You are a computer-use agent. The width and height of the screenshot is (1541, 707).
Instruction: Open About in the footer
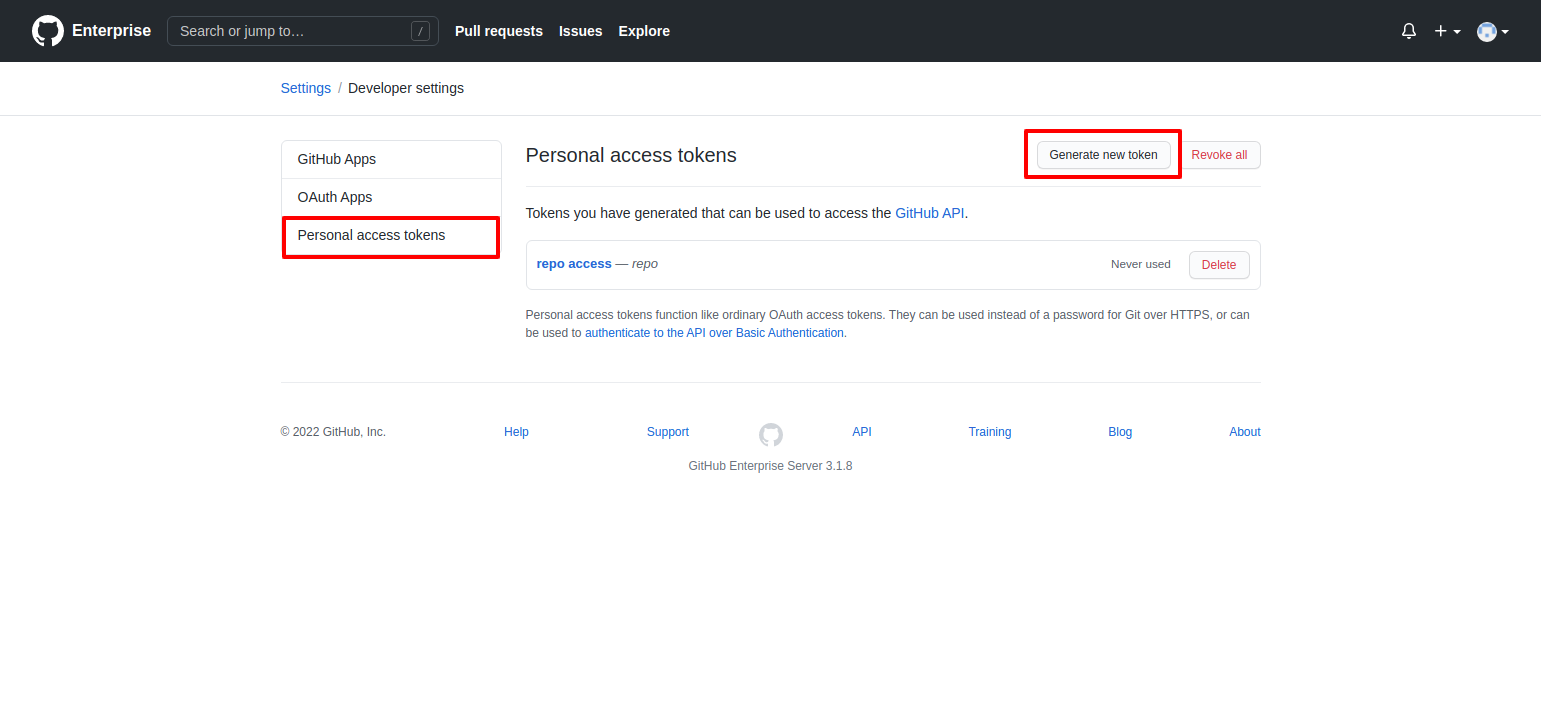coord(1245,432)
